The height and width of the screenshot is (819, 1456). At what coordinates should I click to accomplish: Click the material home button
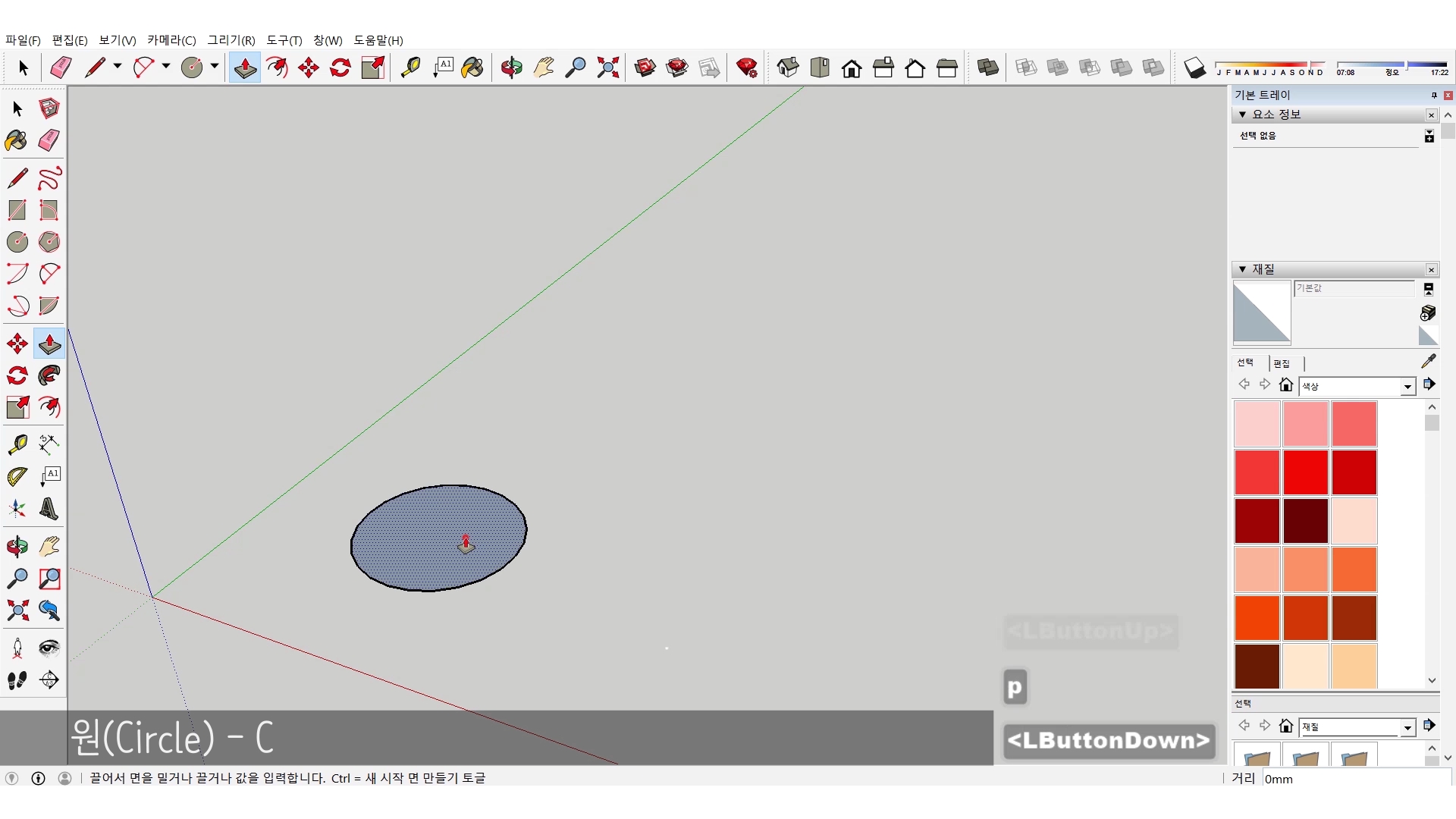(x=1285, y=385)
